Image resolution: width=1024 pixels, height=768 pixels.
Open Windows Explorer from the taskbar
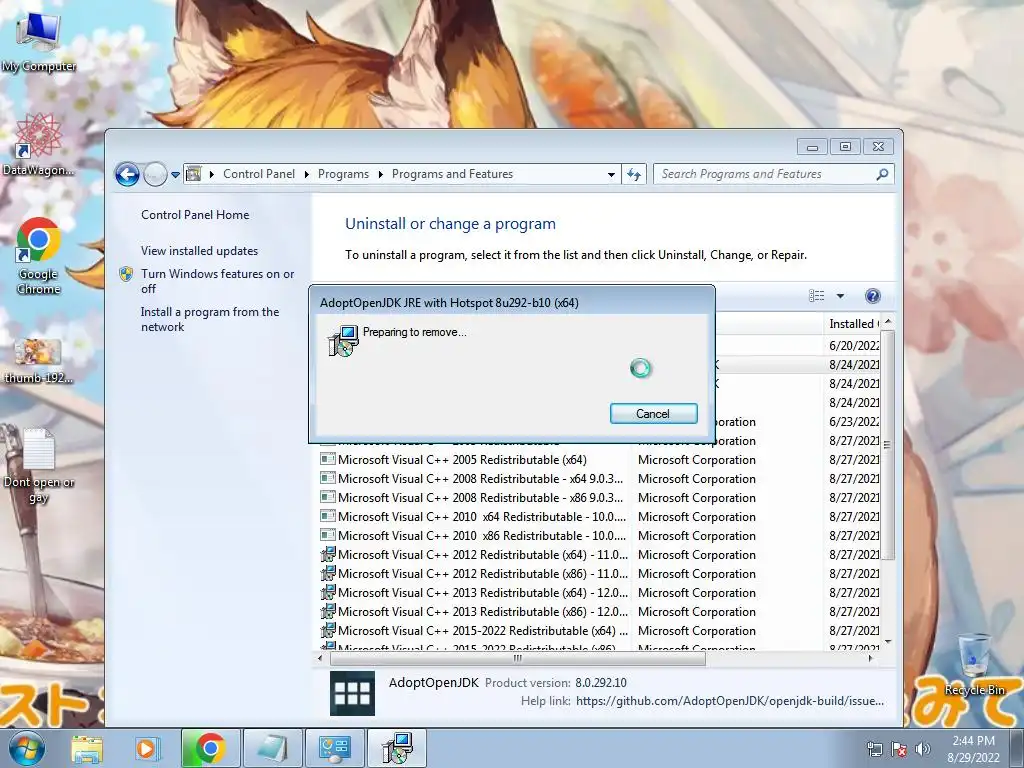tap(88, 748)
